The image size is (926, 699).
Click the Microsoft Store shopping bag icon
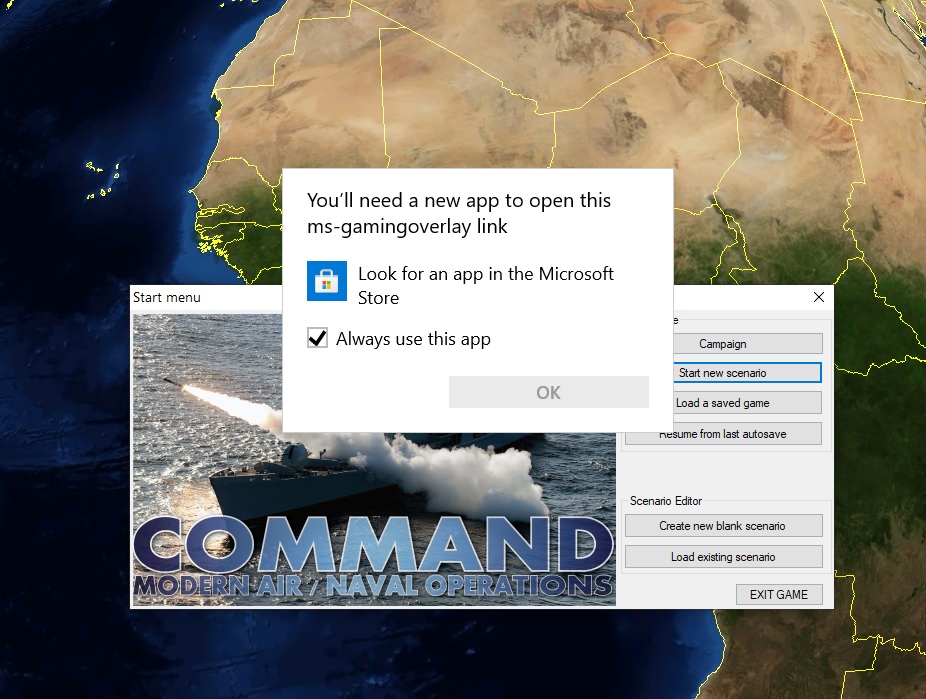coord(327,281)
